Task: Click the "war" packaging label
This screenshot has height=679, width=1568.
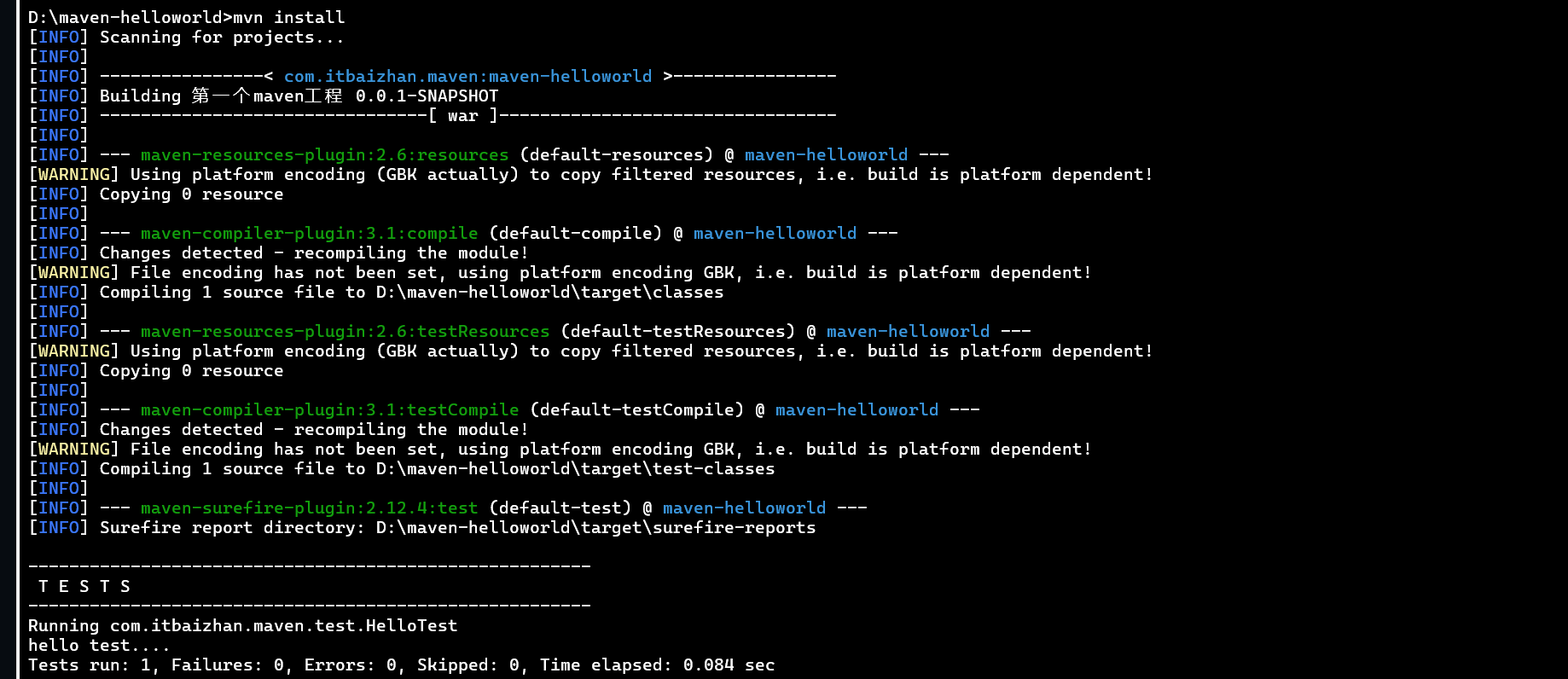Action: coord(462,115)
